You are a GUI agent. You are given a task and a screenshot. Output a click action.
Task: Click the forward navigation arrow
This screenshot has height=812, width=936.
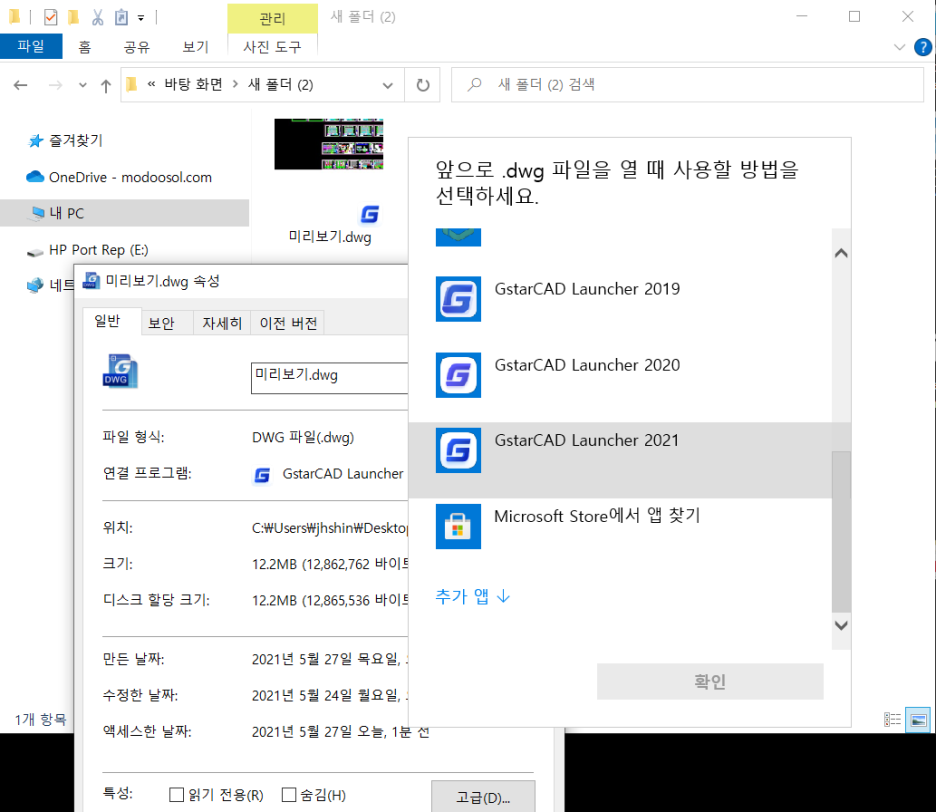click(x=56, y=85)
